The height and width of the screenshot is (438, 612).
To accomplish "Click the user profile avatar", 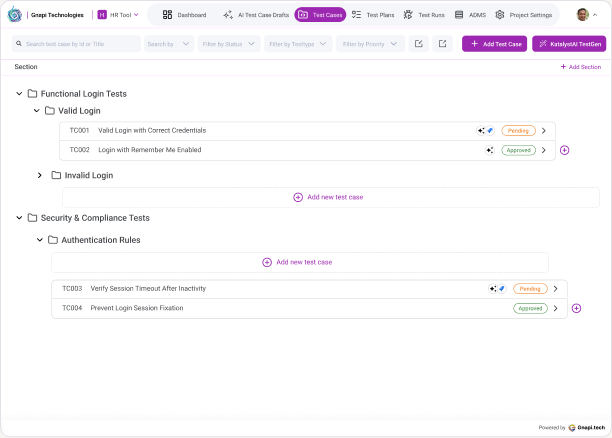I will pyautogui.click(x=583, y=15).
